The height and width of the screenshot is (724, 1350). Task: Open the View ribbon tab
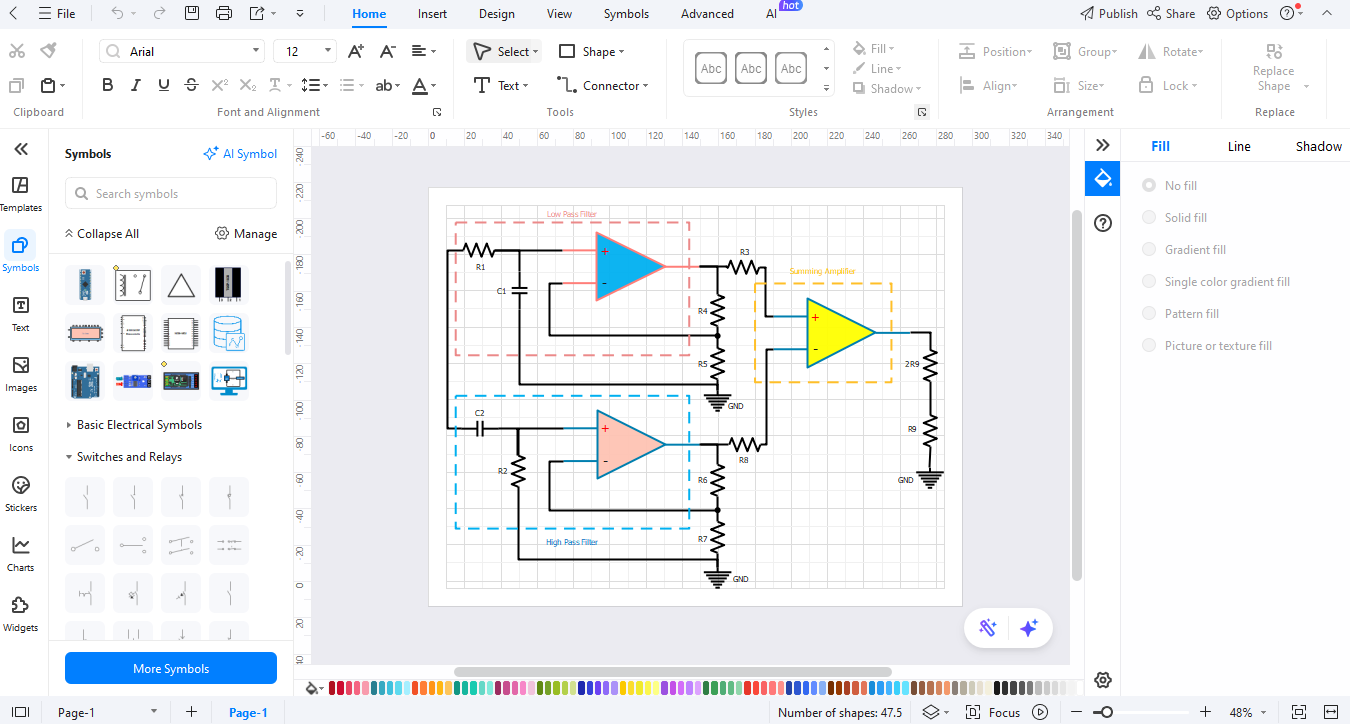[559, 14]
